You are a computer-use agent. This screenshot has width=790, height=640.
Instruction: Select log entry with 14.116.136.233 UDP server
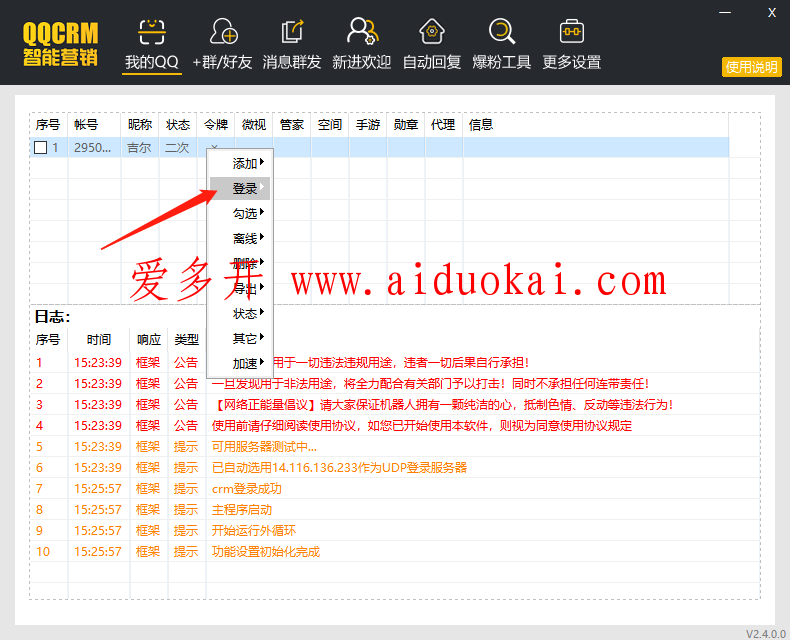tap(395, 468)
